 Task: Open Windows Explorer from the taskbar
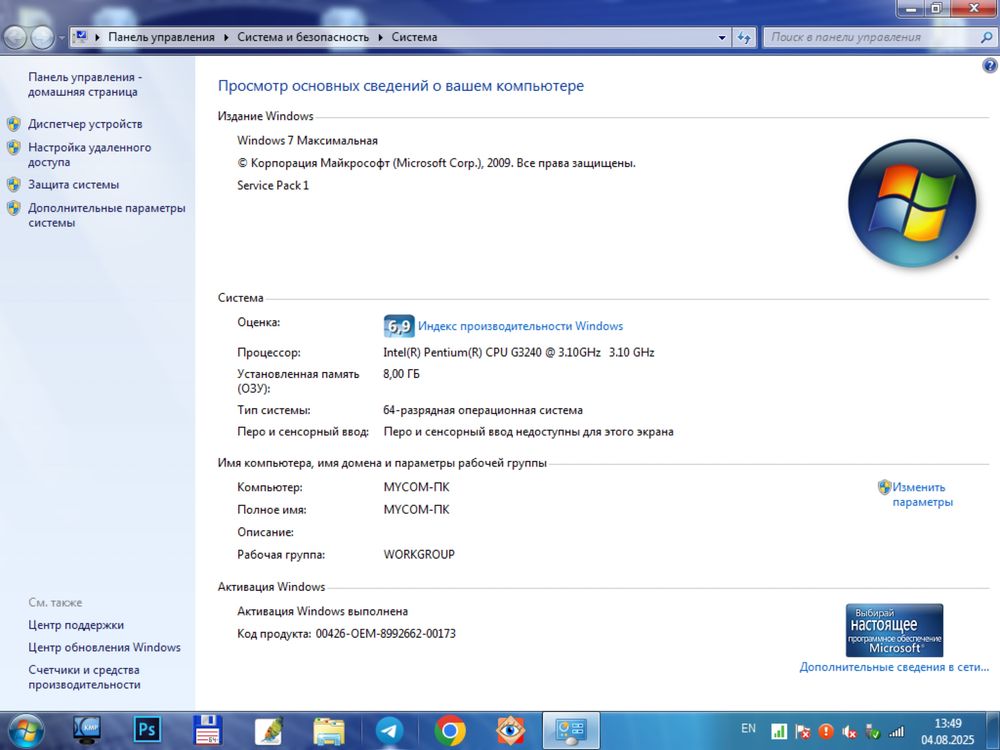pos(328,731)
